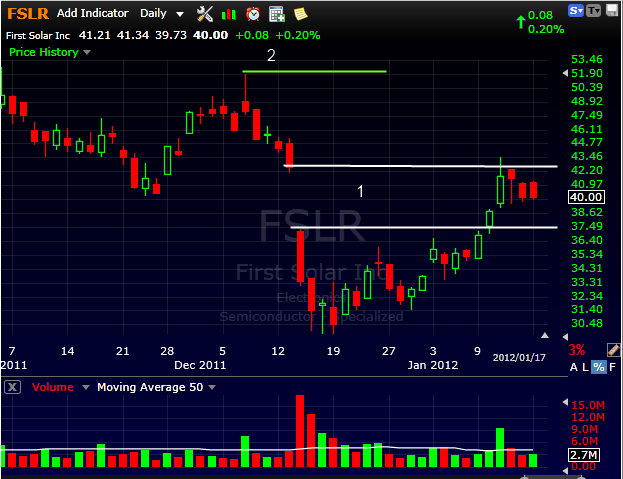Expand the Price History dropdown
This screenshot has width=623, height=479.
[87, 52]
